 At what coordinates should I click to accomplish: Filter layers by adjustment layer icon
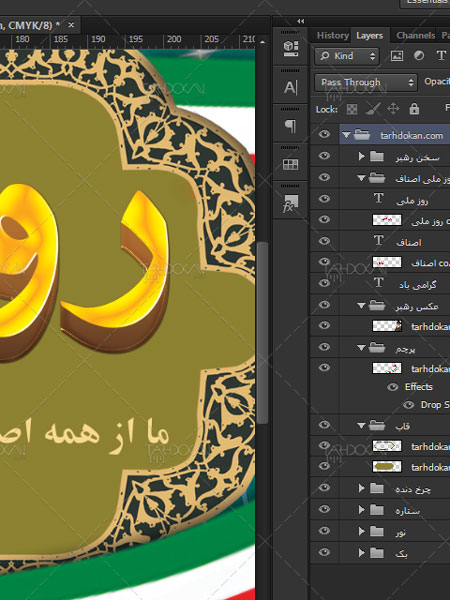click(419, 56)
